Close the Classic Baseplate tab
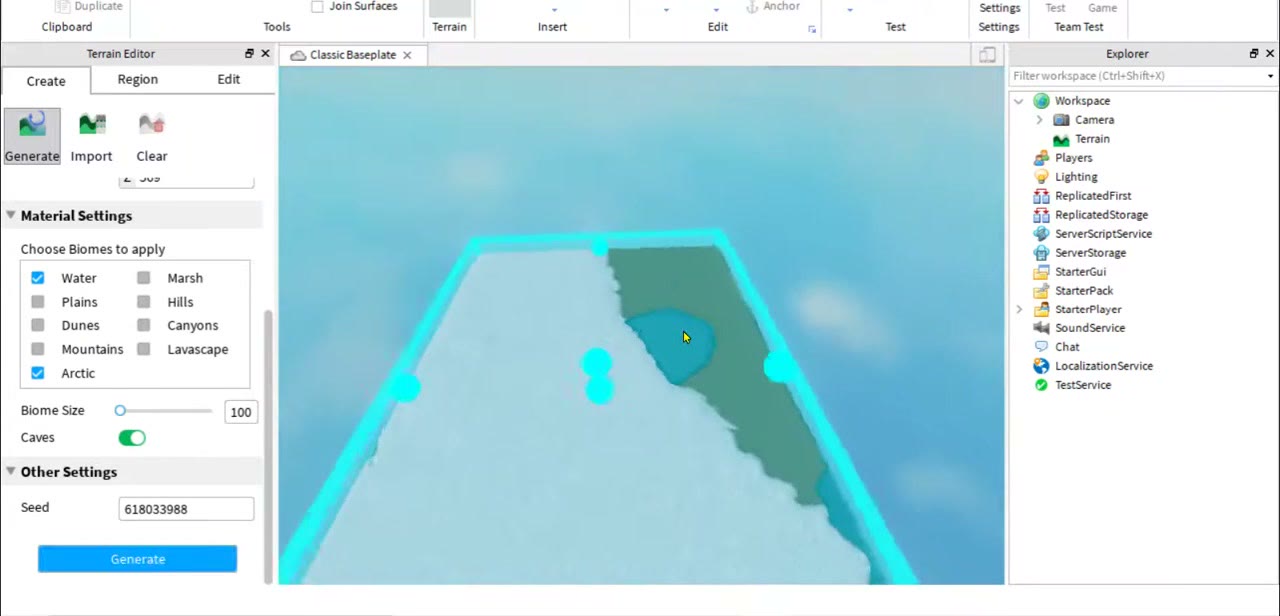The image size is (1280, 616). tap(407, 55)
